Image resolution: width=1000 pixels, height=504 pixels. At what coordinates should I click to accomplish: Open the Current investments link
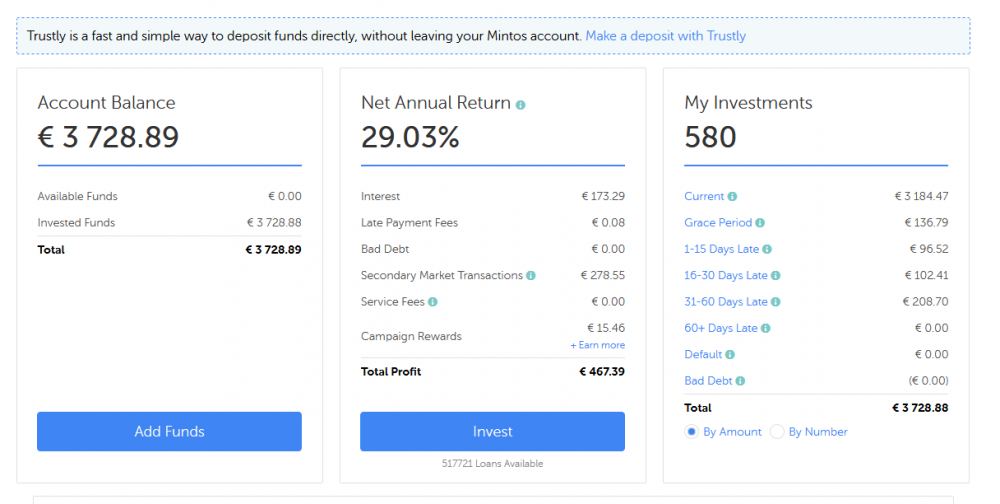704,197
